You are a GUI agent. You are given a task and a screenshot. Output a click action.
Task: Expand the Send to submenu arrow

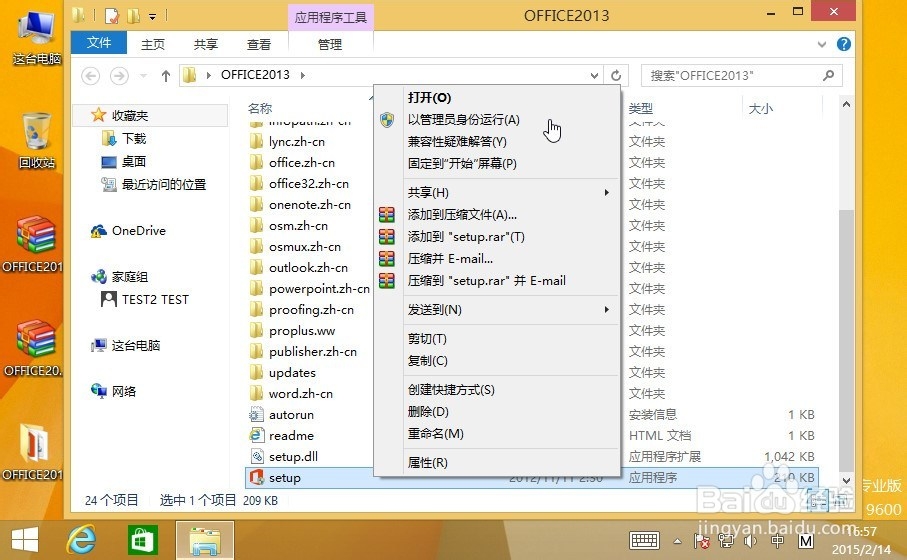pos(606,310)
